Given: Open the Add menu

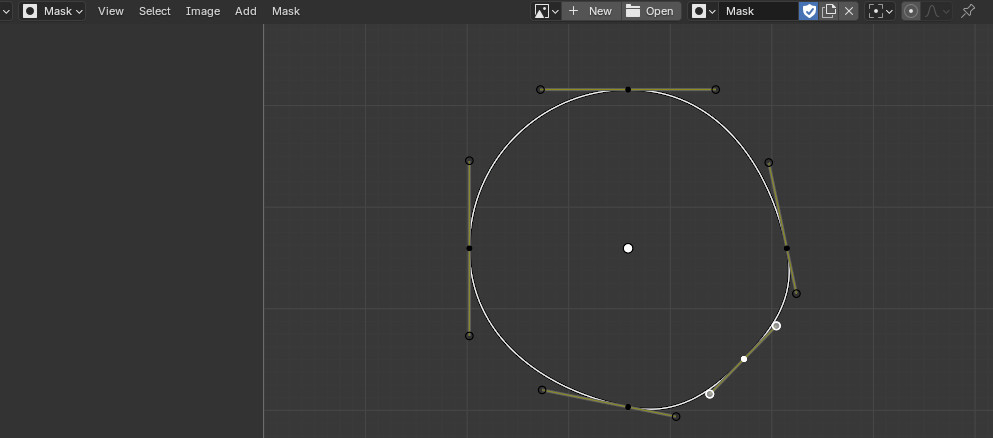Looking at the screenshot, I should pyautogui.click(x=246, y=11).
